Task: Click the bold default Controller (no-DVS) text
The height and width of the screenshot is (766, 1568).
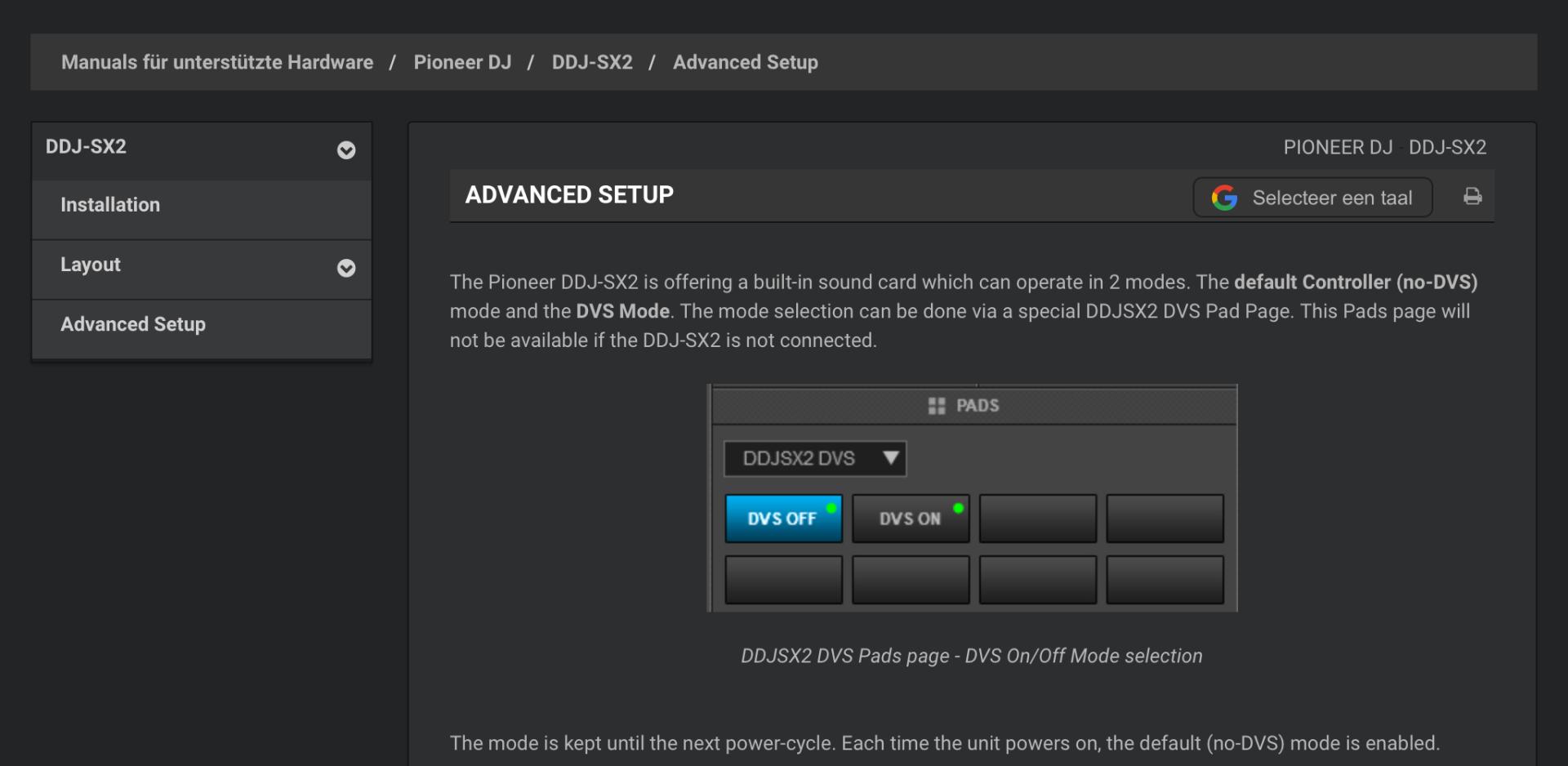Action: tap(1356, 282)
